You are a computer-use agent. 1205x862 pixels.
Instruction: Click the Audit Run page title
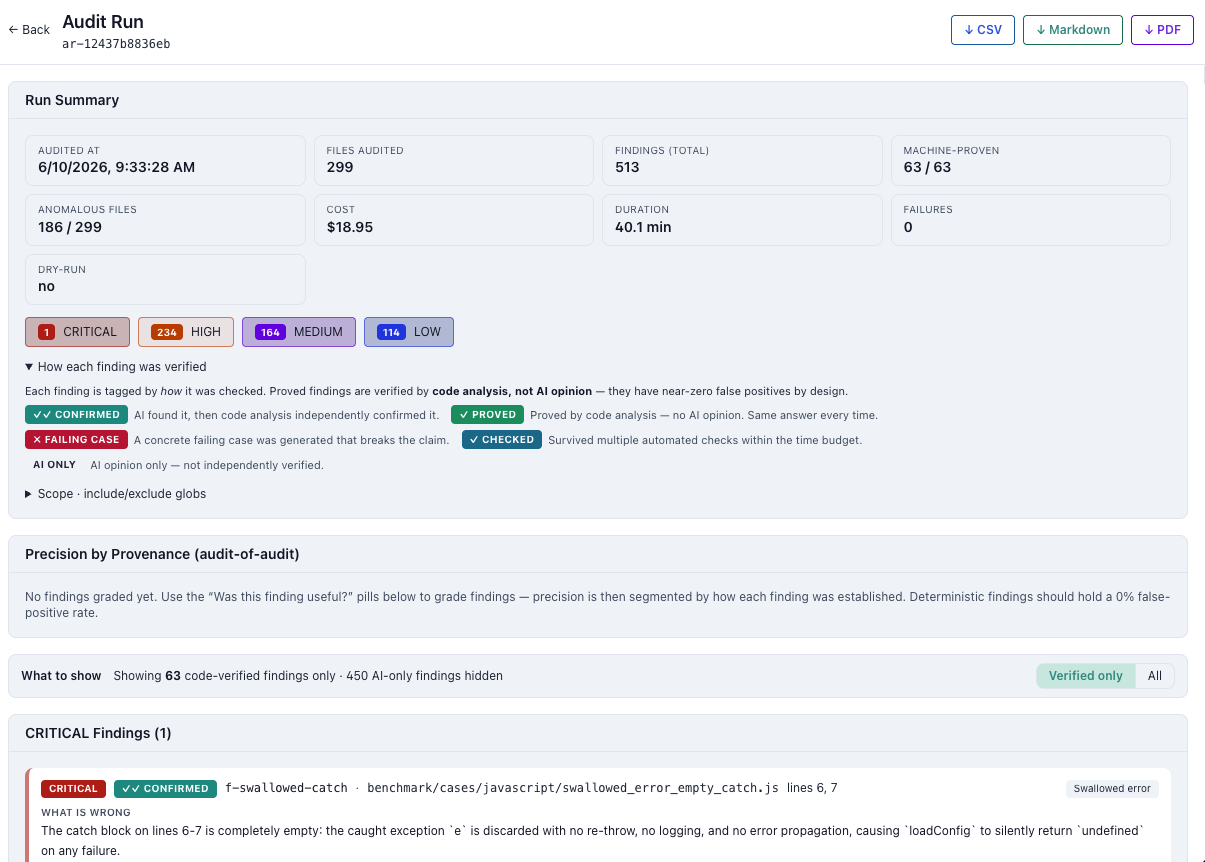click(103, 21)
